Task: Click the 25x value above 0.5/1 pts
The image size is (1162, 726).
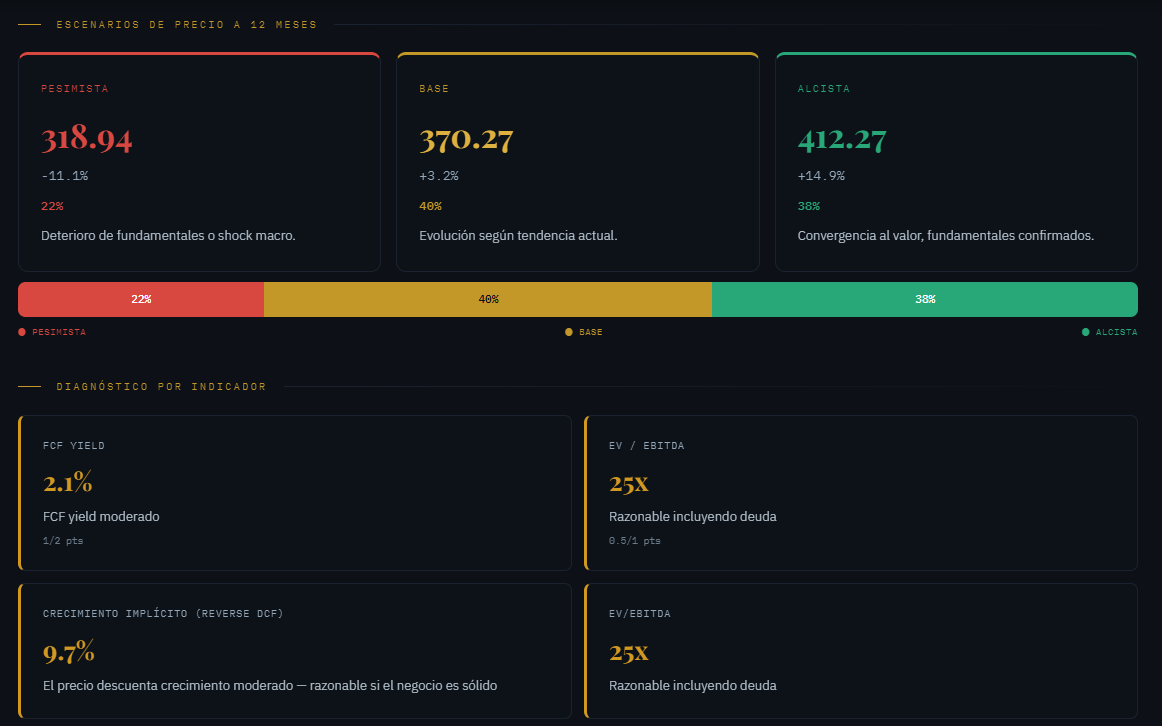Action: tap(628, 484)
